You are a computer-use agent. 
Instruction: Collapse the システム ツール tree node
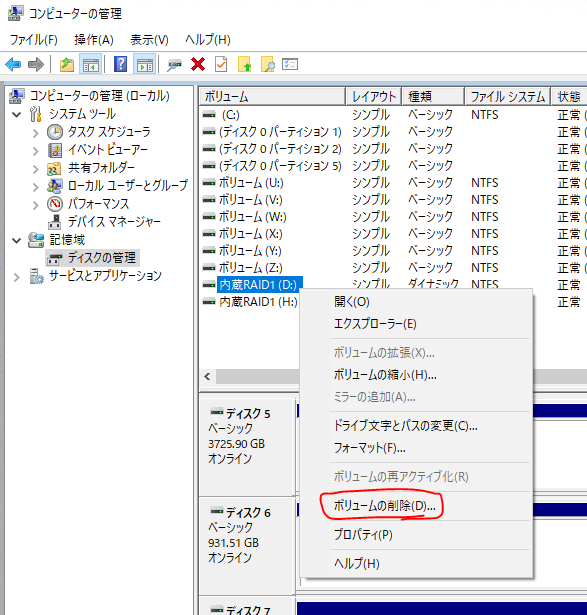tap(16, 115)
